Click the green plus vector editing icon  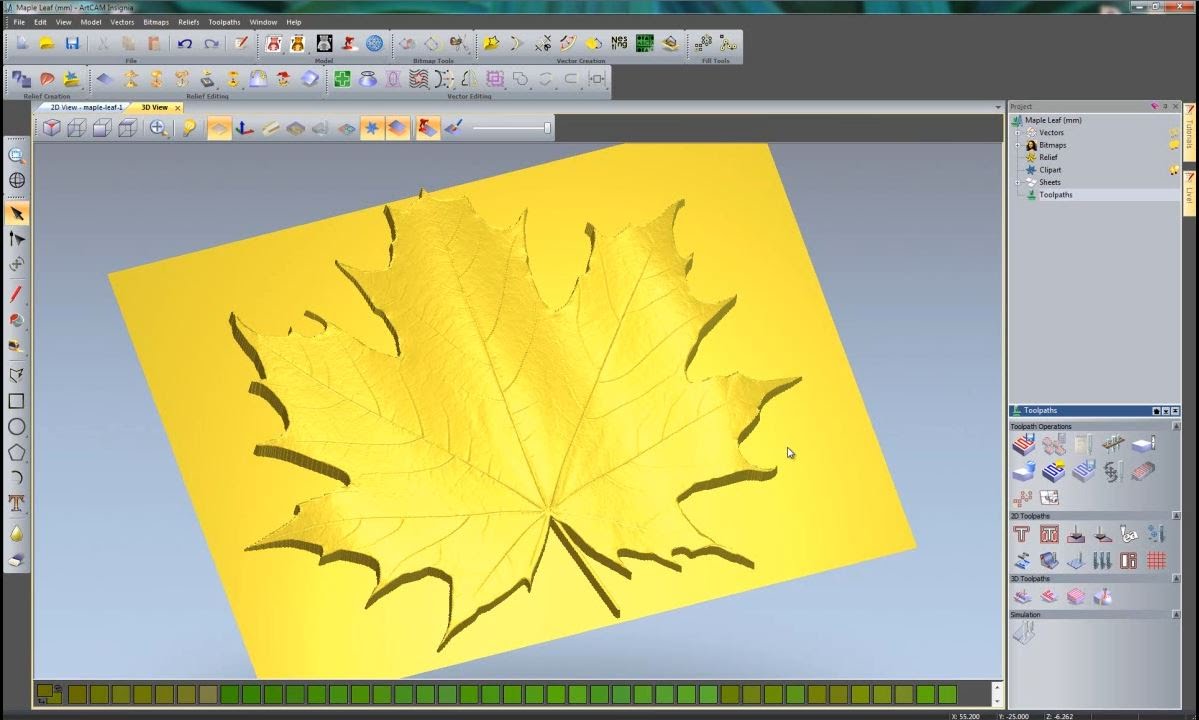(342, 79)
